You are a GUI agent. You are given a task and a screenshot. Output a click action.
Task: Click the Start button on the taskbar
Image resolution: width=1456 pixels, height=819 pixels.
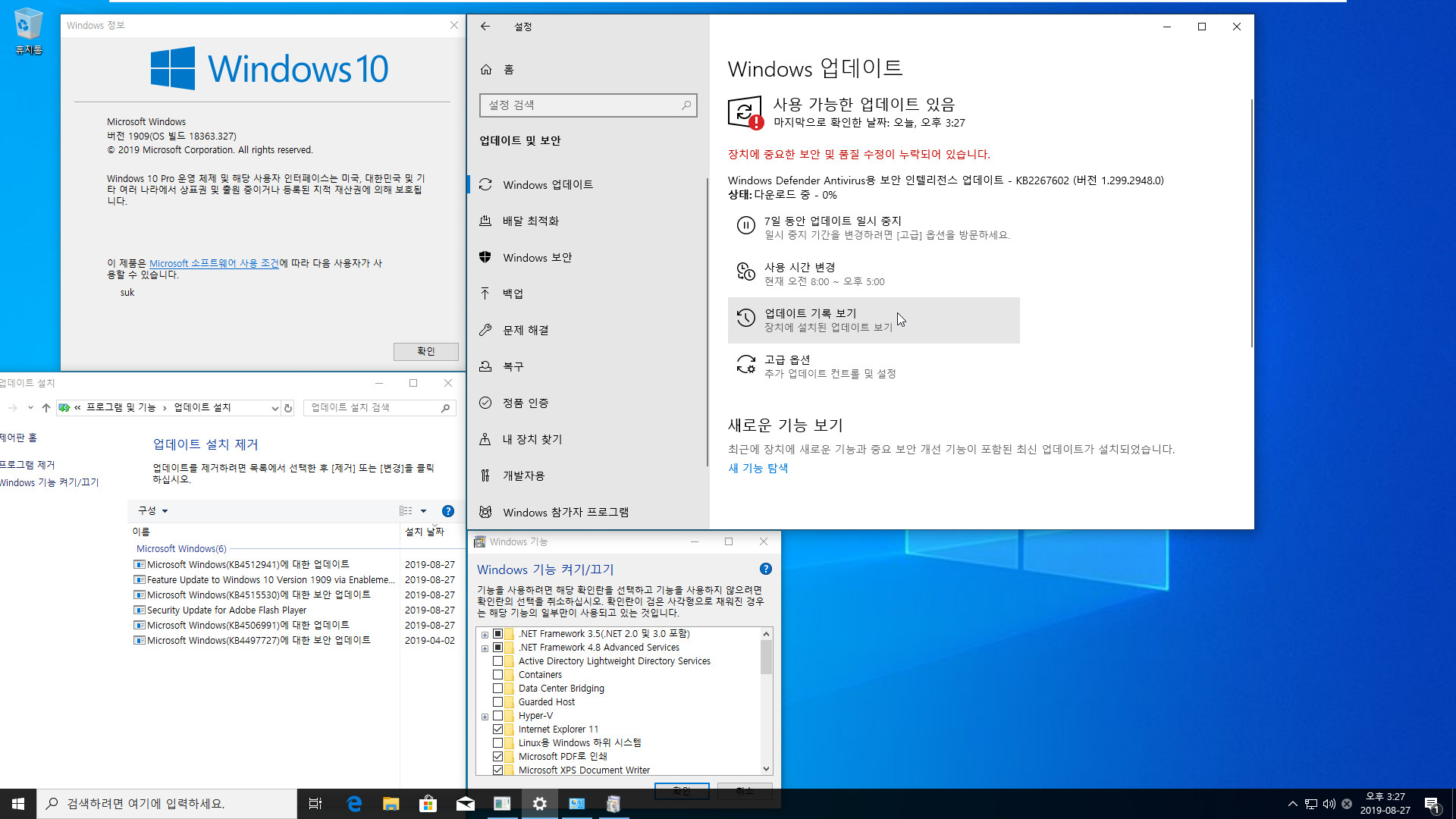point(18,804)
